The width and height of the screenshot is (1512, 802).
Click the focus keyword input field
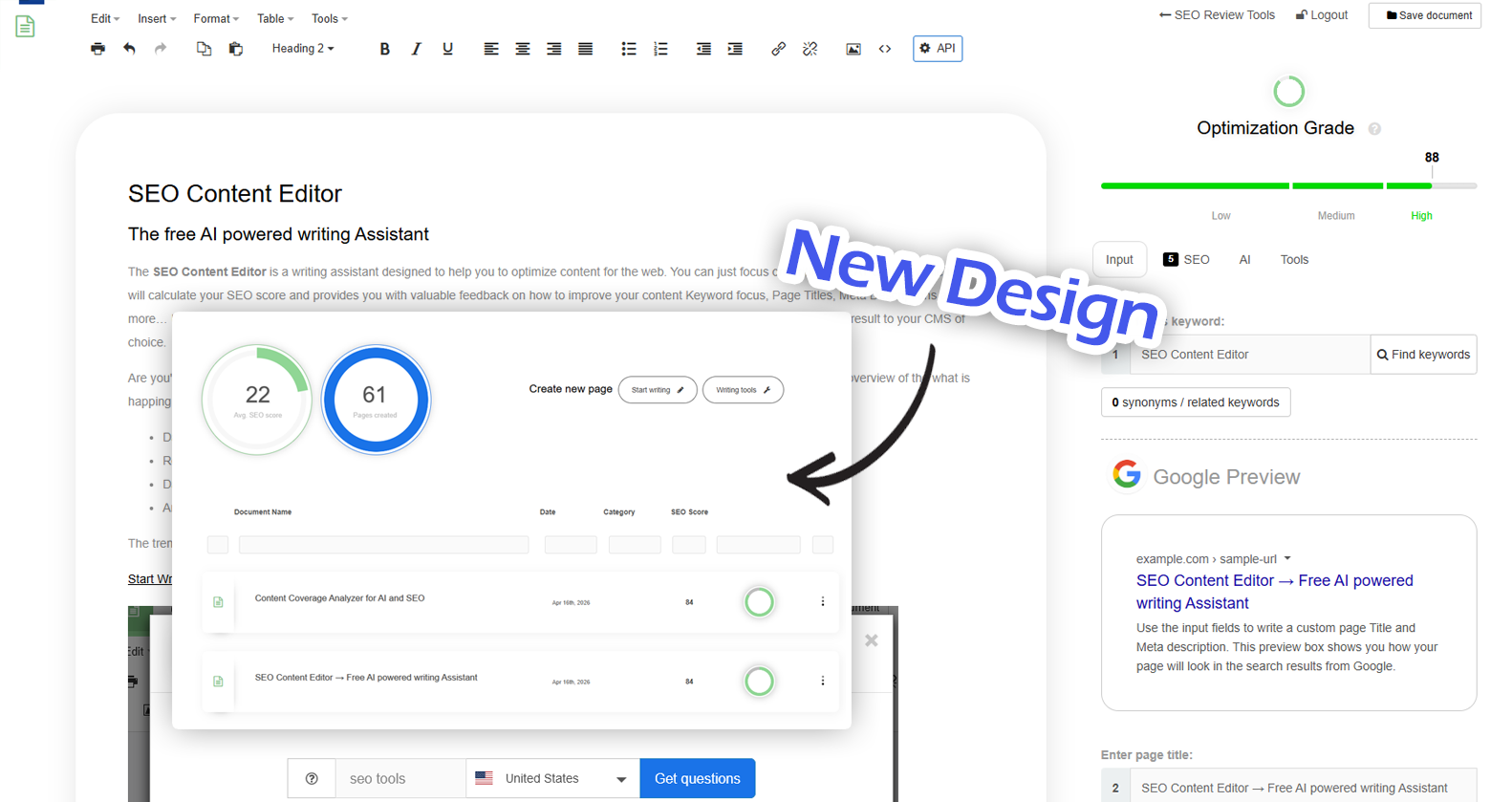(1250, 355)
